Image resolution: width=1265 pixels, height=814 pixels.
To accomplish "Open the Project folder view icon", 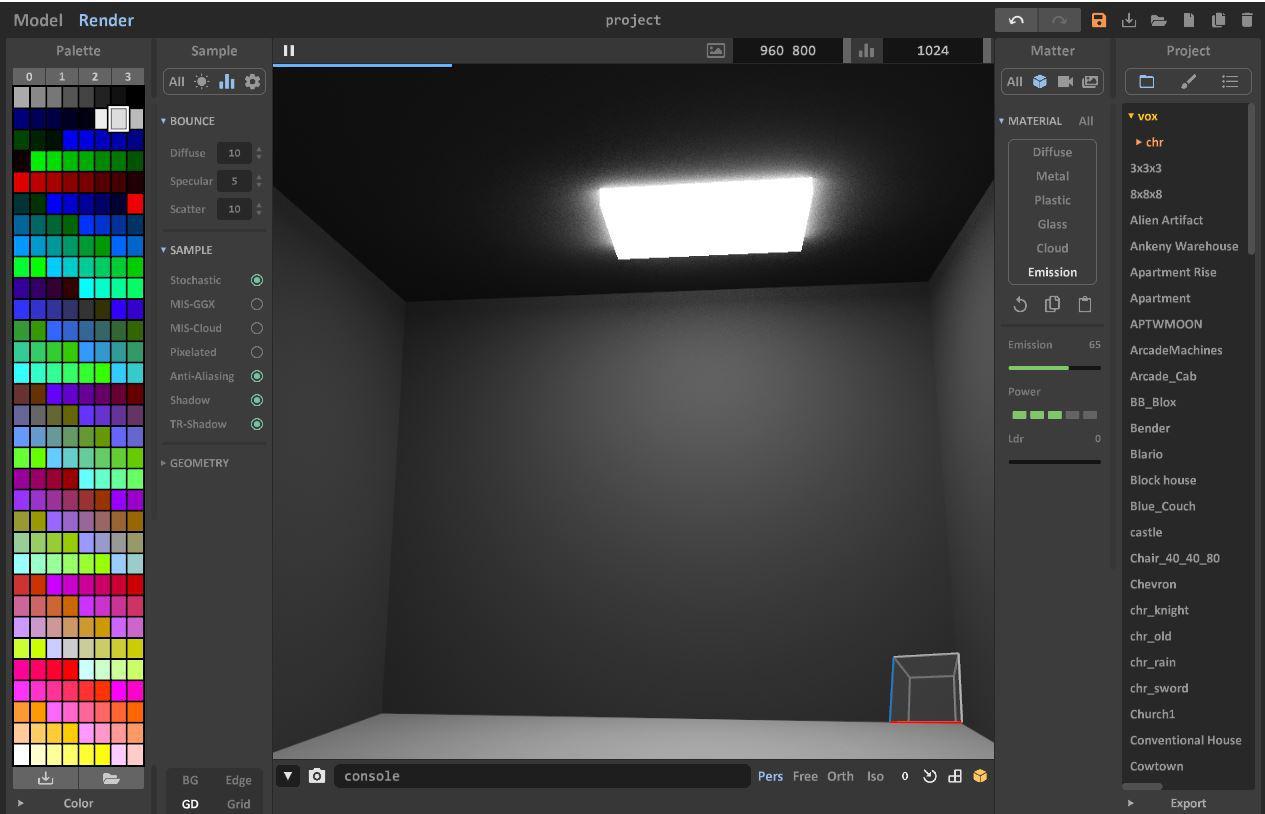I will (x=1145, y=81).
